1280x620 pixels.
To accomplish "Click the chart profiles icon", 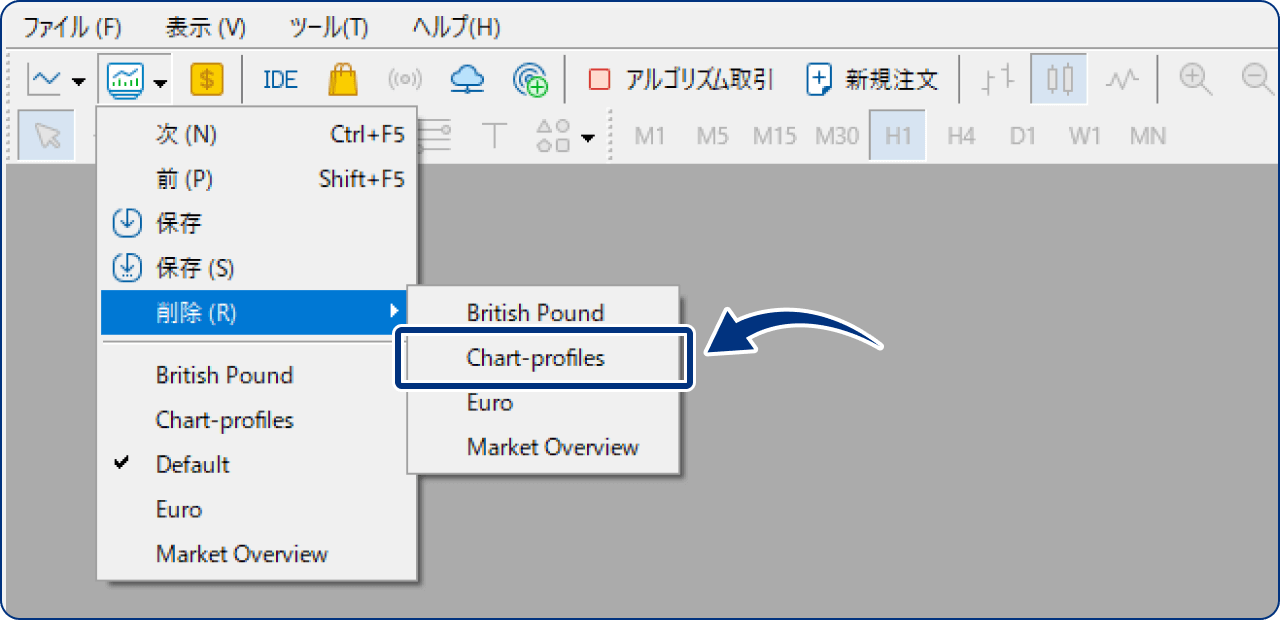I will [126, 79].
